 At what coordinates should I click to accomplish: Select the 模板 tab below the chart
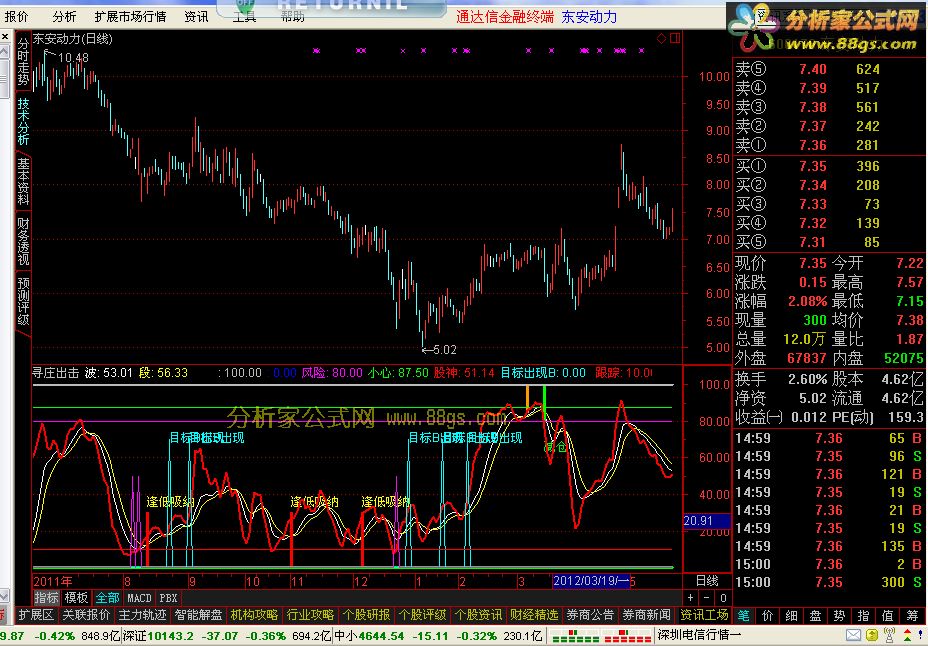(76, 598)
